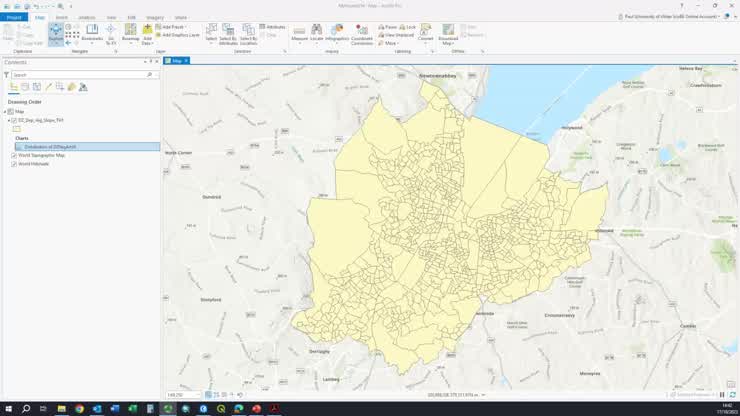Open Google Chrome from taskbar
Viewport: 740px width, 416px height.
pyautogui.click(x=79, y=409)
